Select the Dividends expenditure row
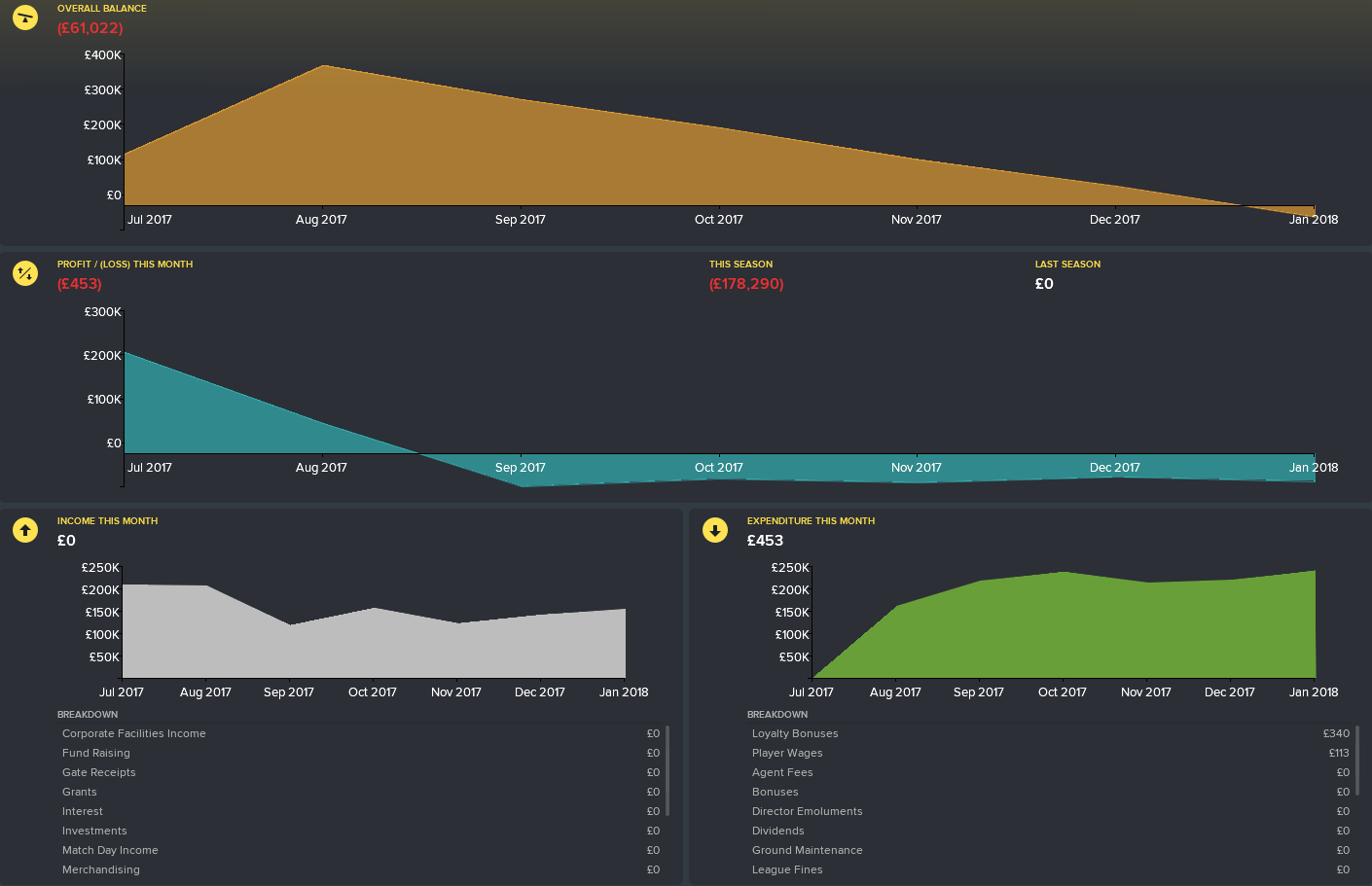 click(x=1051, y=831)
